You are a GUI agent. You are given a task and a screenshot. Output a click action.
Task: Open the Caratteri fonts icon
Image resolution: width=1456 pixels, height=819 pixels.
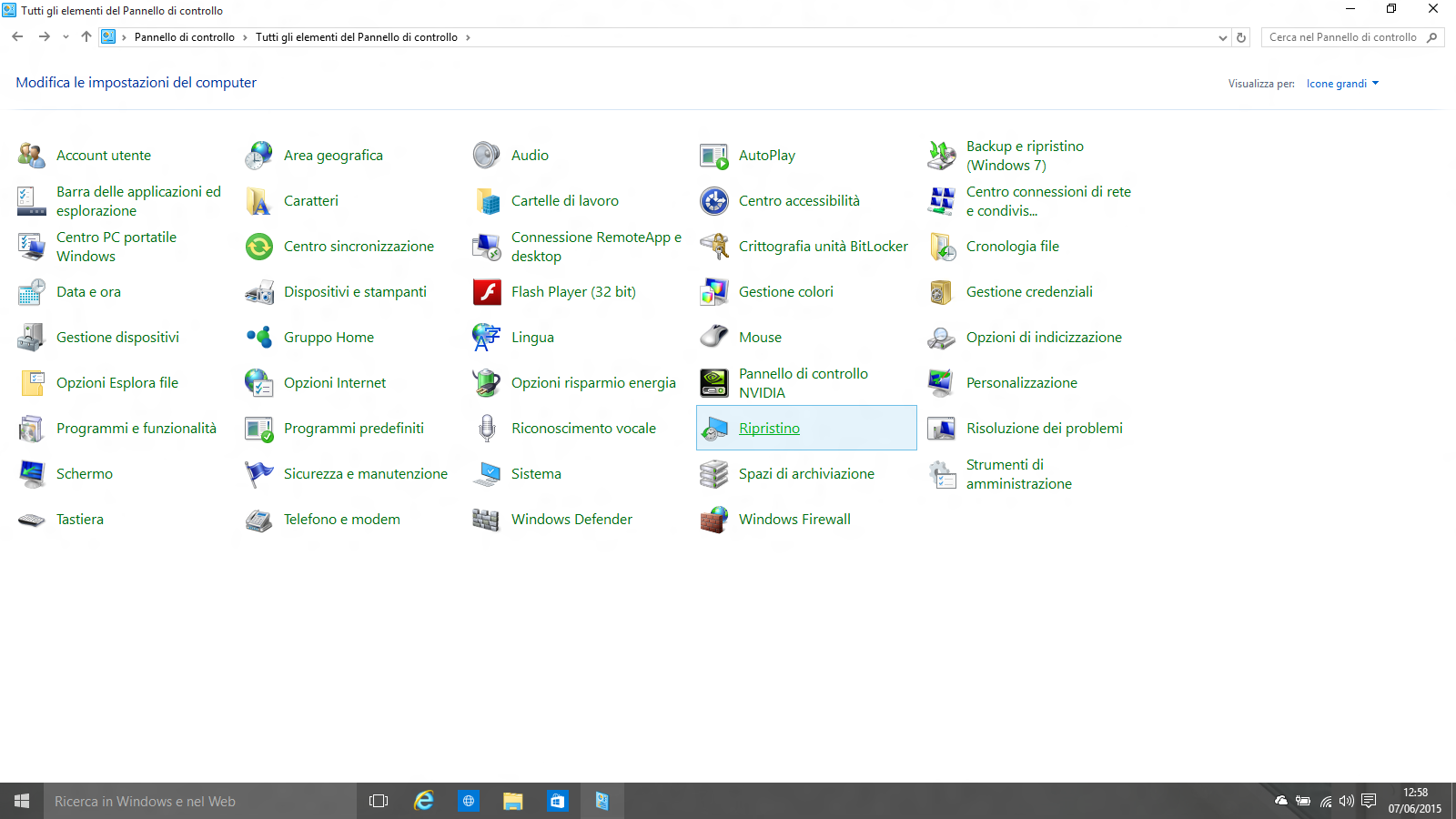click(259, 201)
